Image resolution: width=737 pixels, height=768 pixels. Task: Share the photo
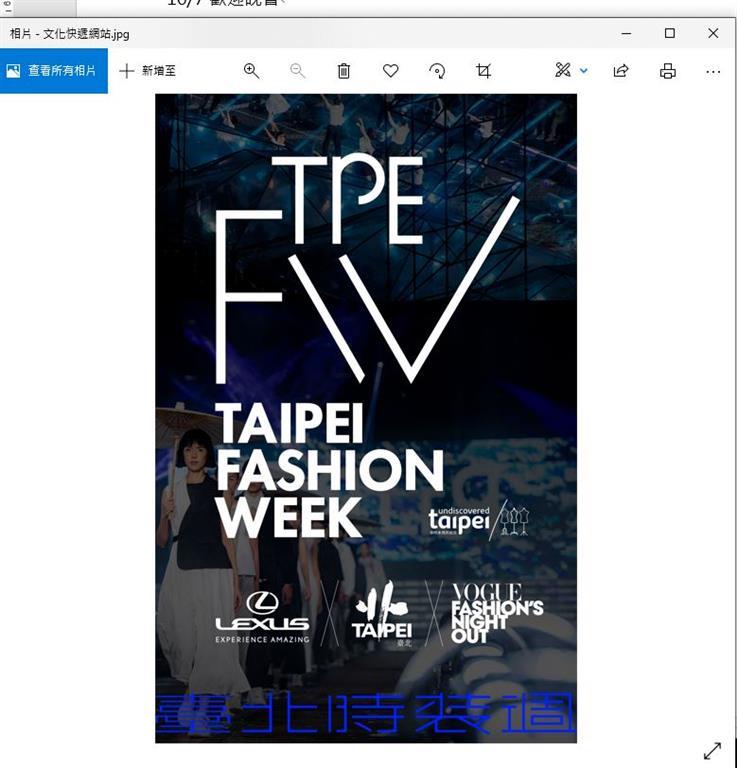coord(621,71)
